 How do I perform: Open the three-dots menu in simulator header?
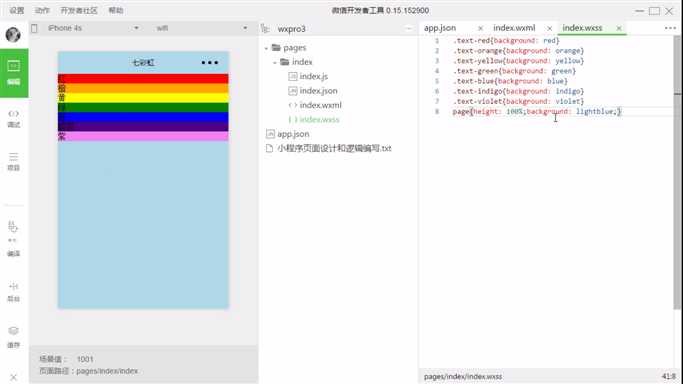tap(210, 63)
